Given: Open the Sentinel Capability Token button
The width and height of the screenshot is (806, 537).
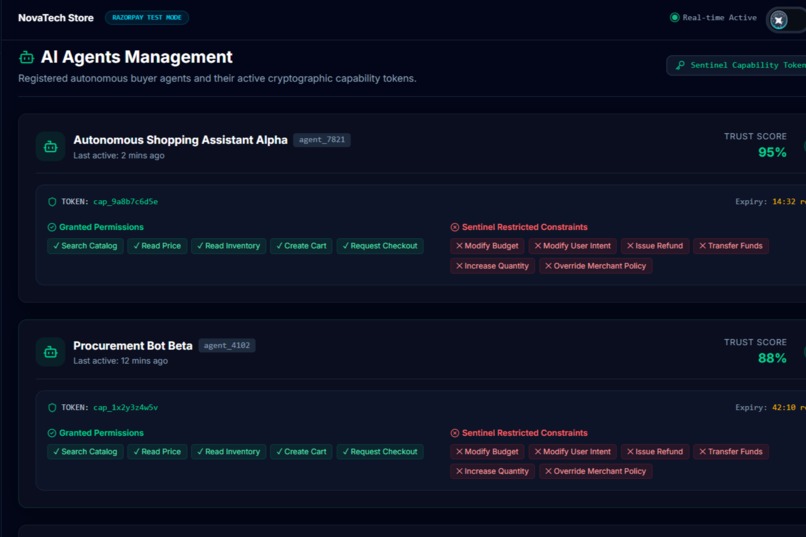Looking at the screenshot, I should click(x=736, y=65).
